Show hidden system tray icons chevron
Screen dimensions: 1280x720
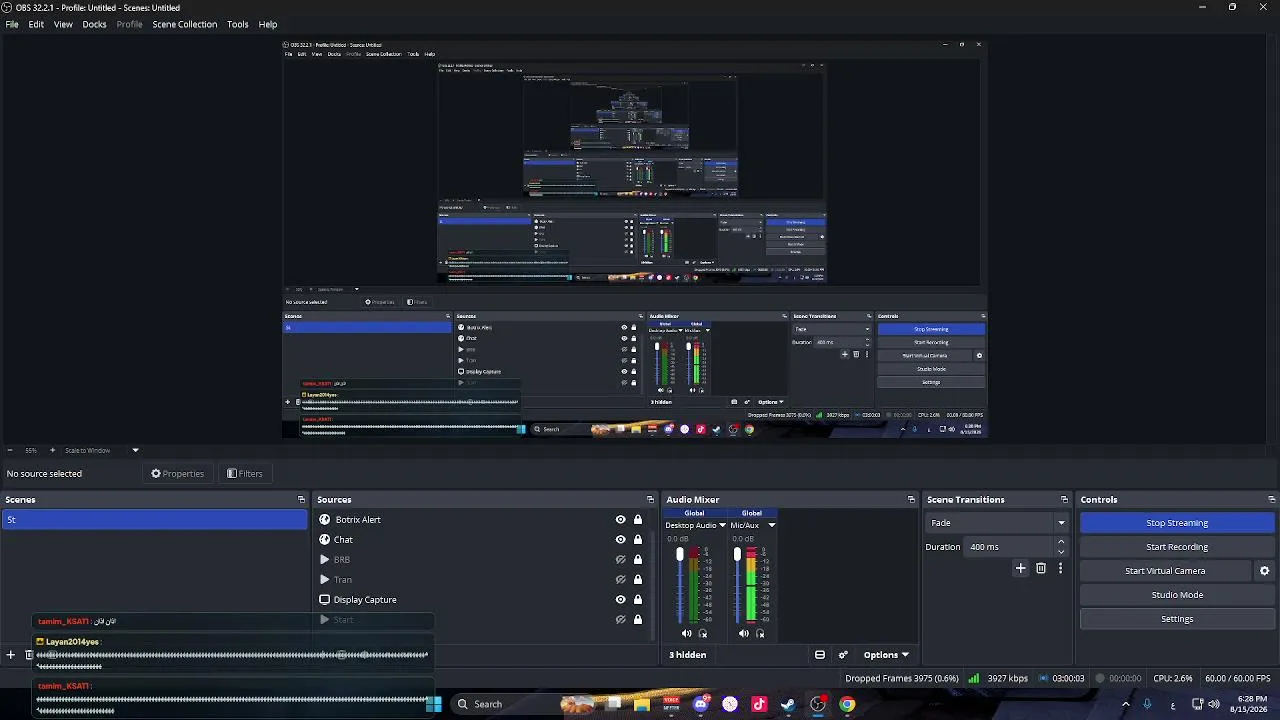[x=1125, y=704]
